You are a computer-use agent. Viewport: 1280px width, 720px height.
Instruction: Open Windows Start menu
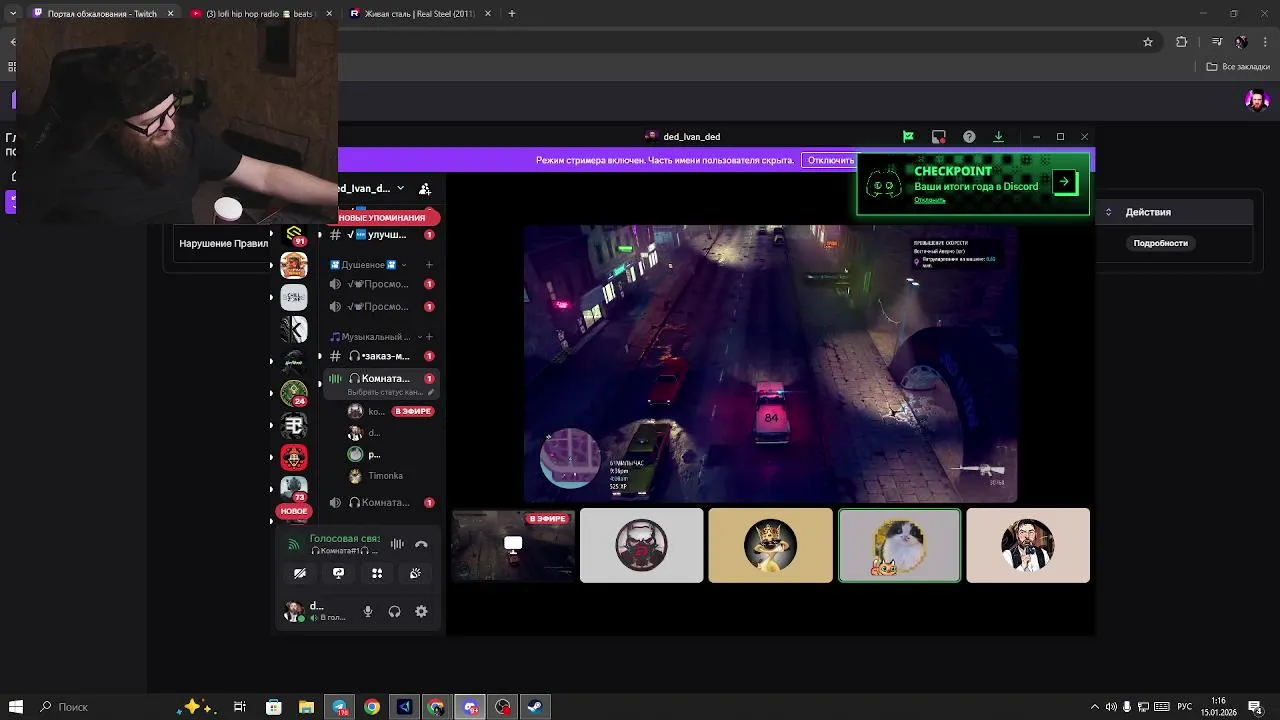[15, 707]
